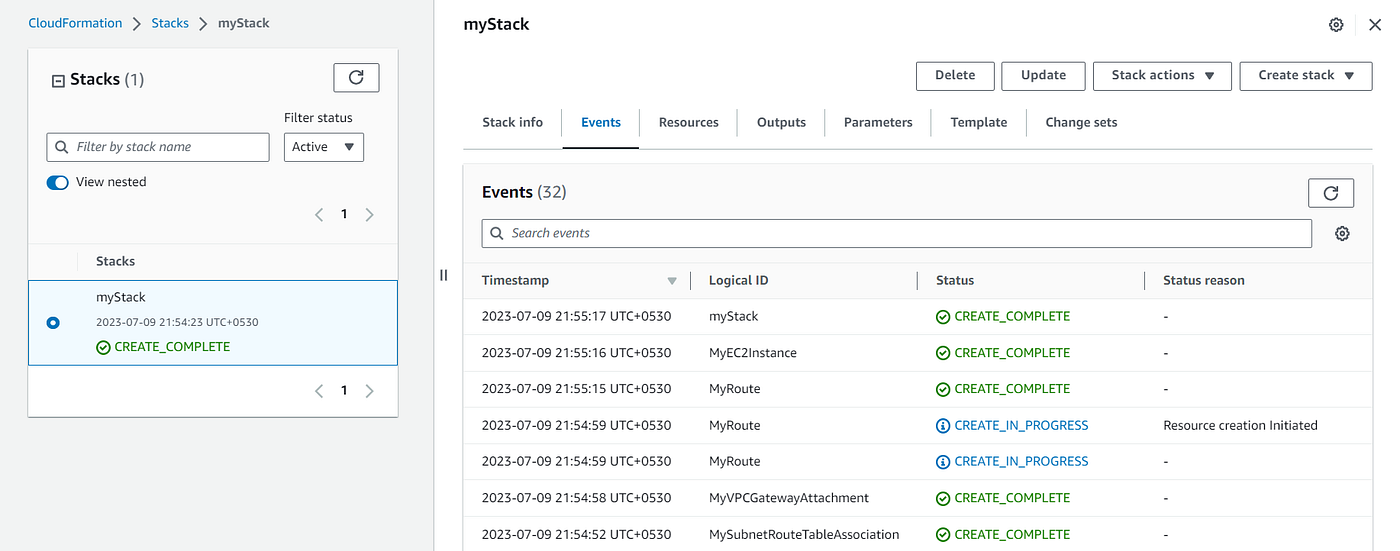
Task: Go to next page at top of Stacks list
Action: [x=369, y=214]
